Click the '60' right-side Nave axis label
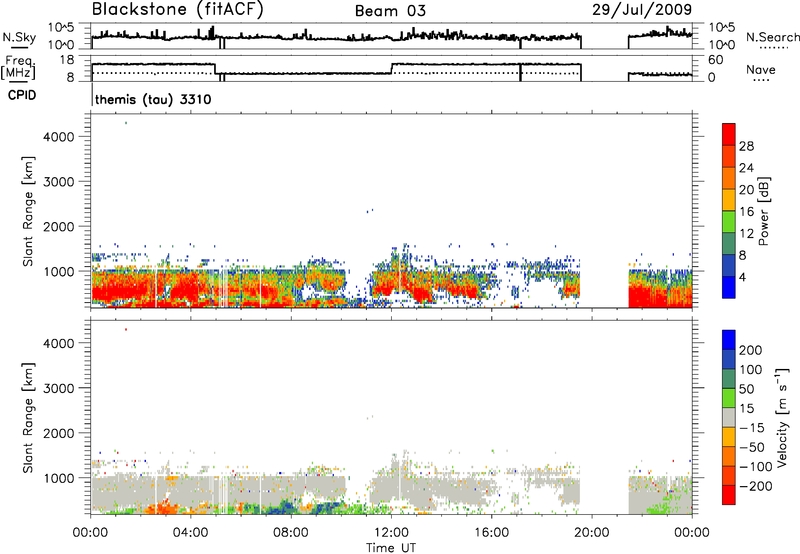Screen dimensions: 800x554 (x=716, y=60)
